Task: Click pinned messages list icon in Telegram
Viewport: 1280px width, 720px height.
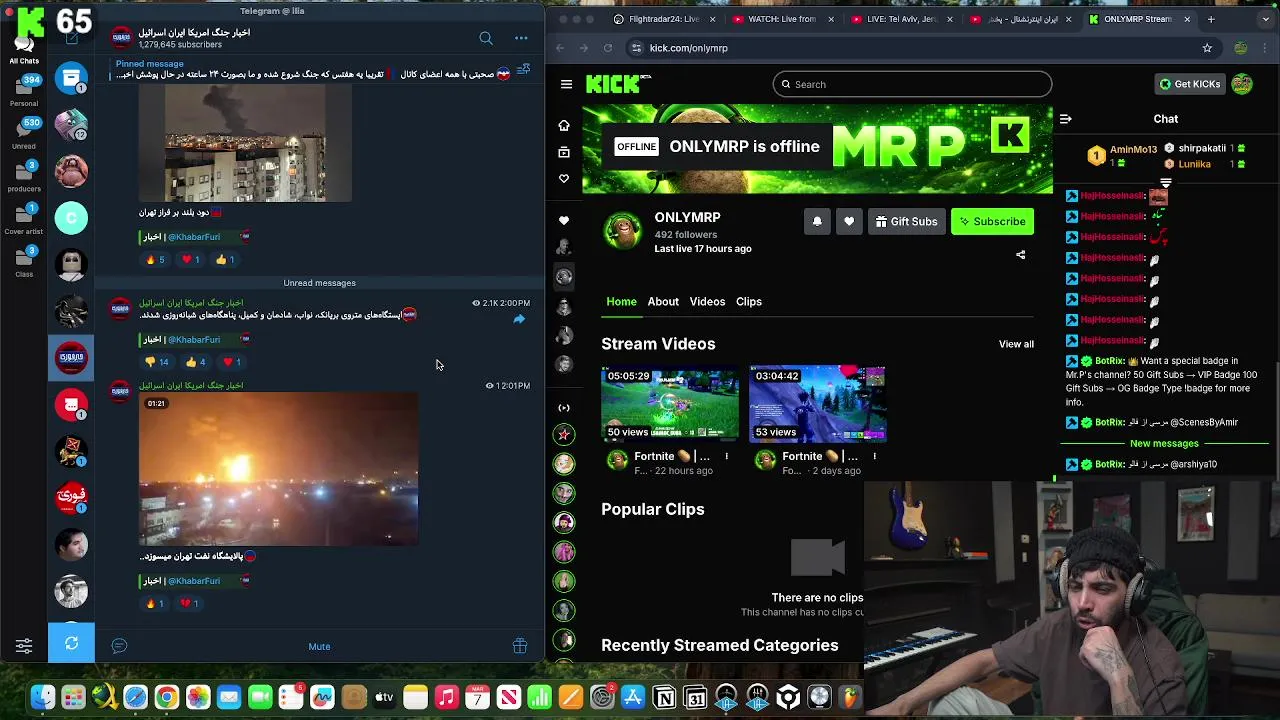Action: (x=523, y=69)
